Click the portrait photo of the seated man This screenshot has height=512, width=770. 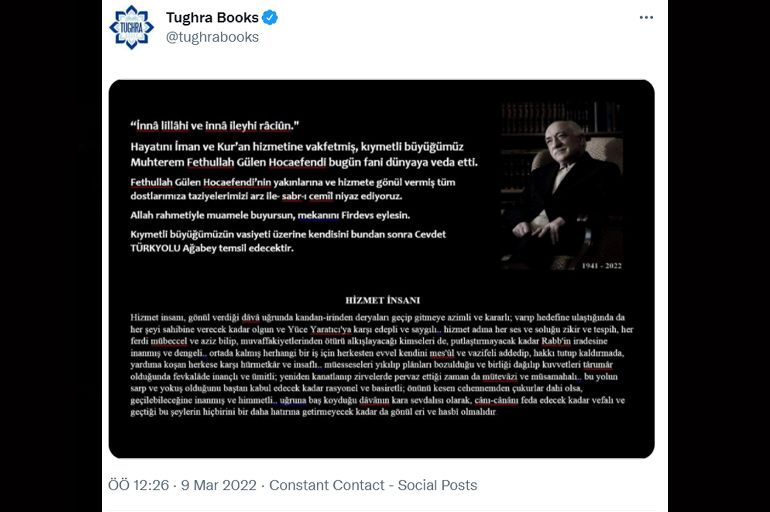point(562,187)
